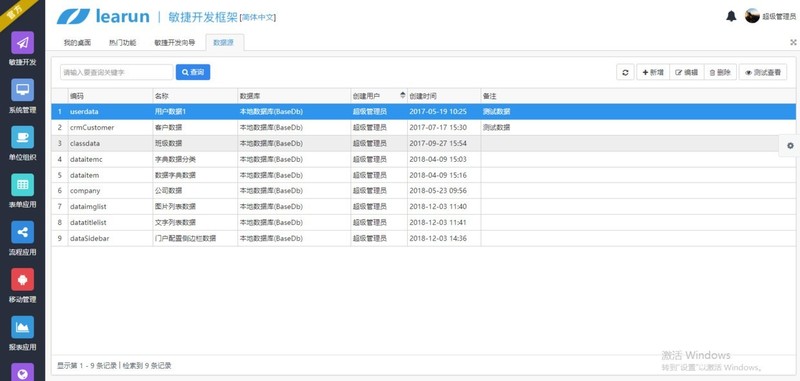
Task: Open the 报表应用 chart icon
Action: pyautogui.click(x=22, y=327)
